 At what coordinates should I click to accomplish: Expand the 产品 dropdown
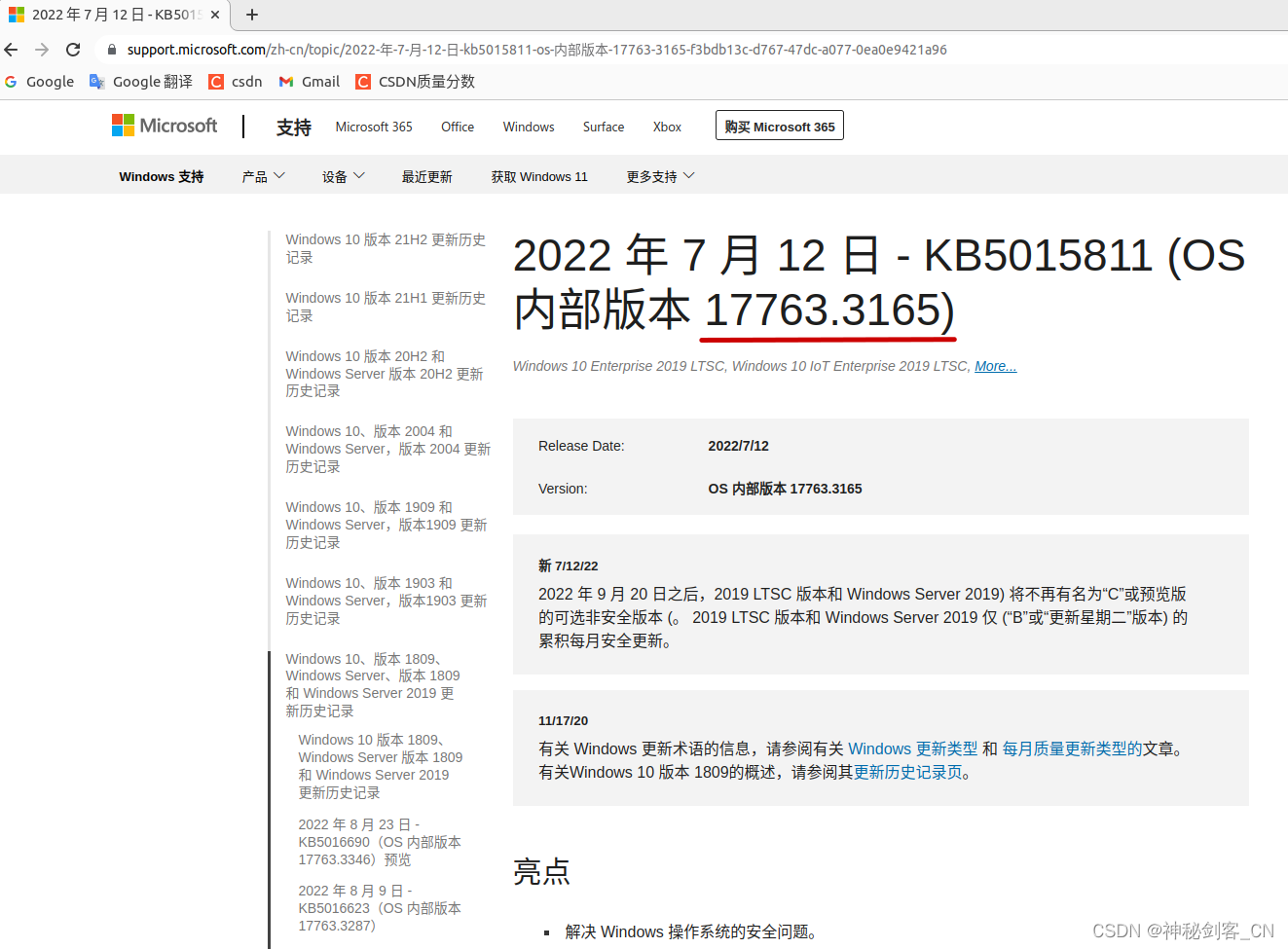coord(263,176)
